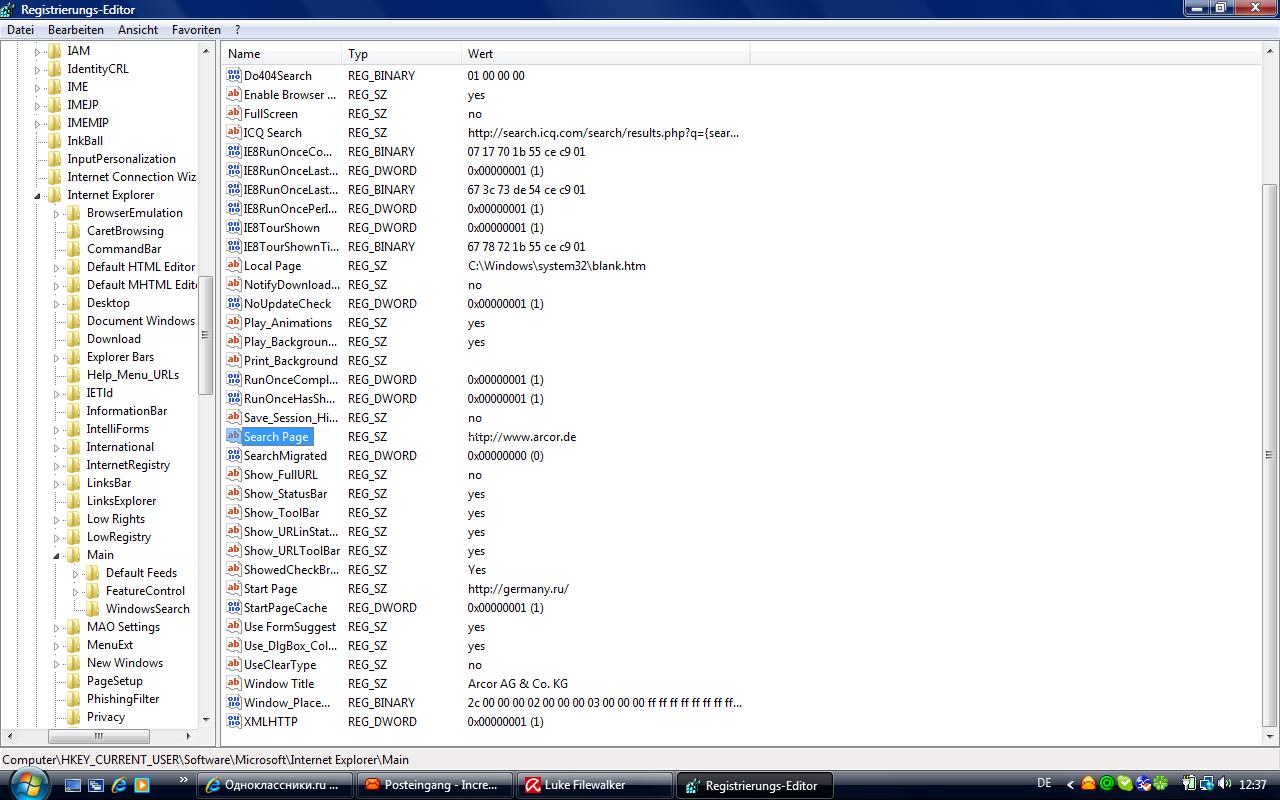
Task: Expand the Default Feeds subkey
Action: pos(76,573)
